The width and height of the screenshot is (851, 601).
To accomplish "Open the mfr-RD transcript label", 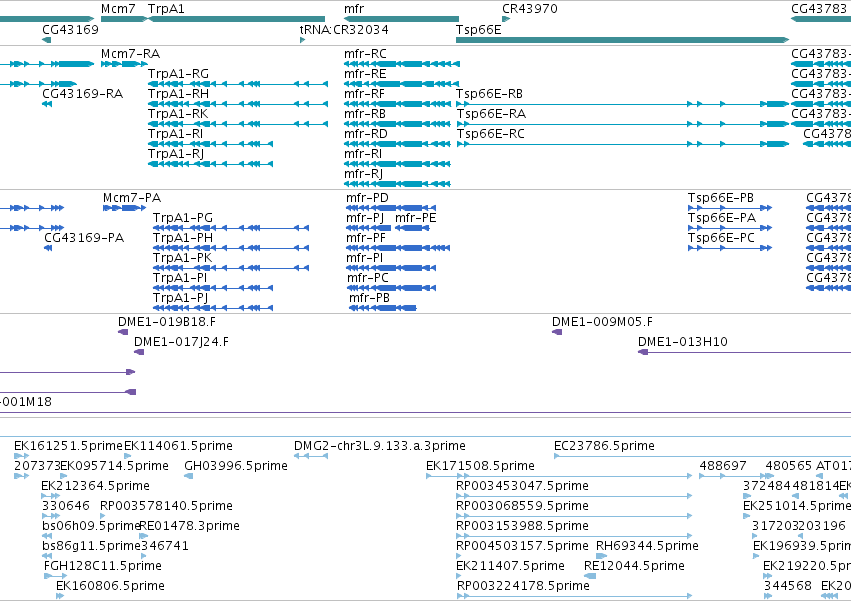I will [366, 134].
